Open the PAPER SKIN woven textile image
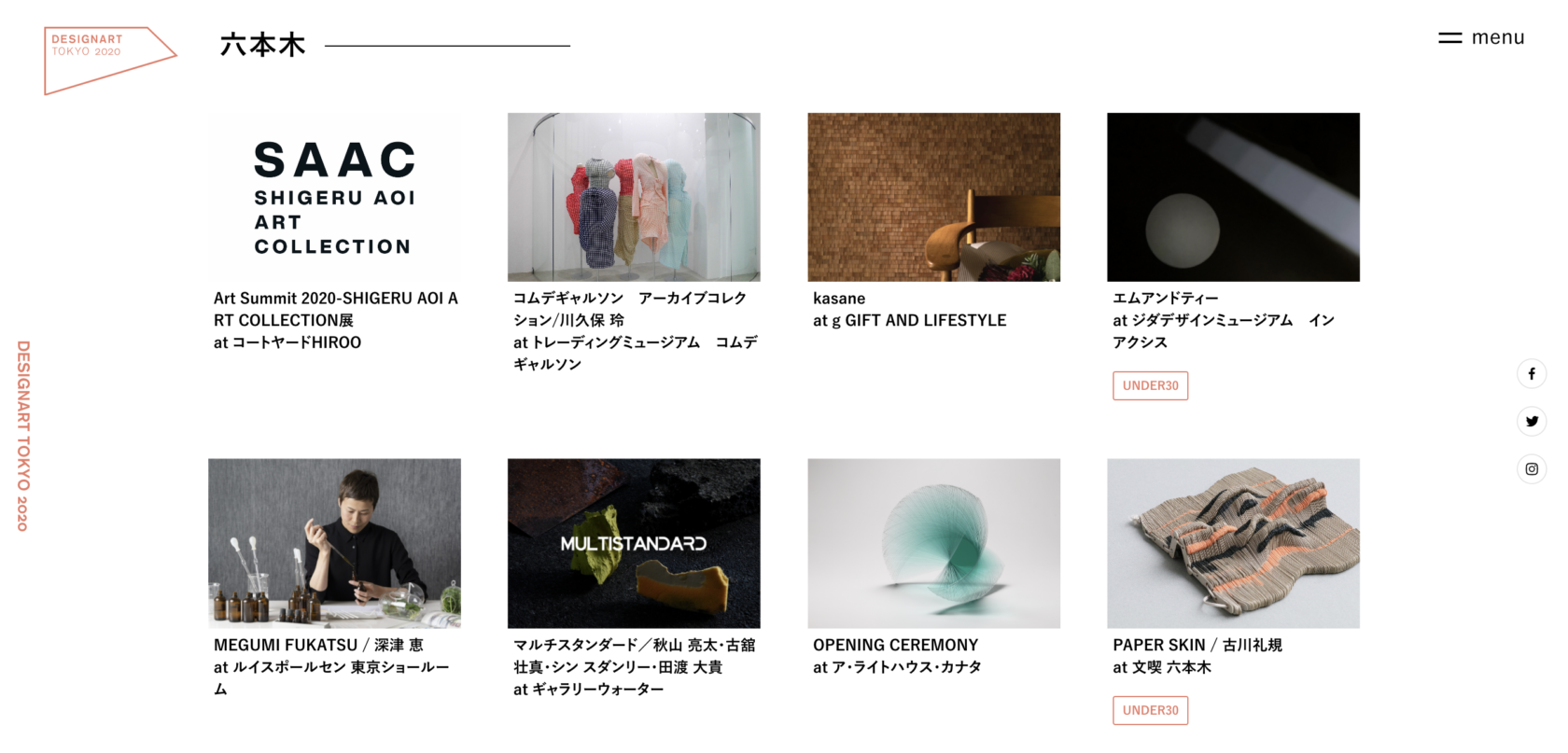The width and height of the screenshot is (1568, 753). 1233,543
